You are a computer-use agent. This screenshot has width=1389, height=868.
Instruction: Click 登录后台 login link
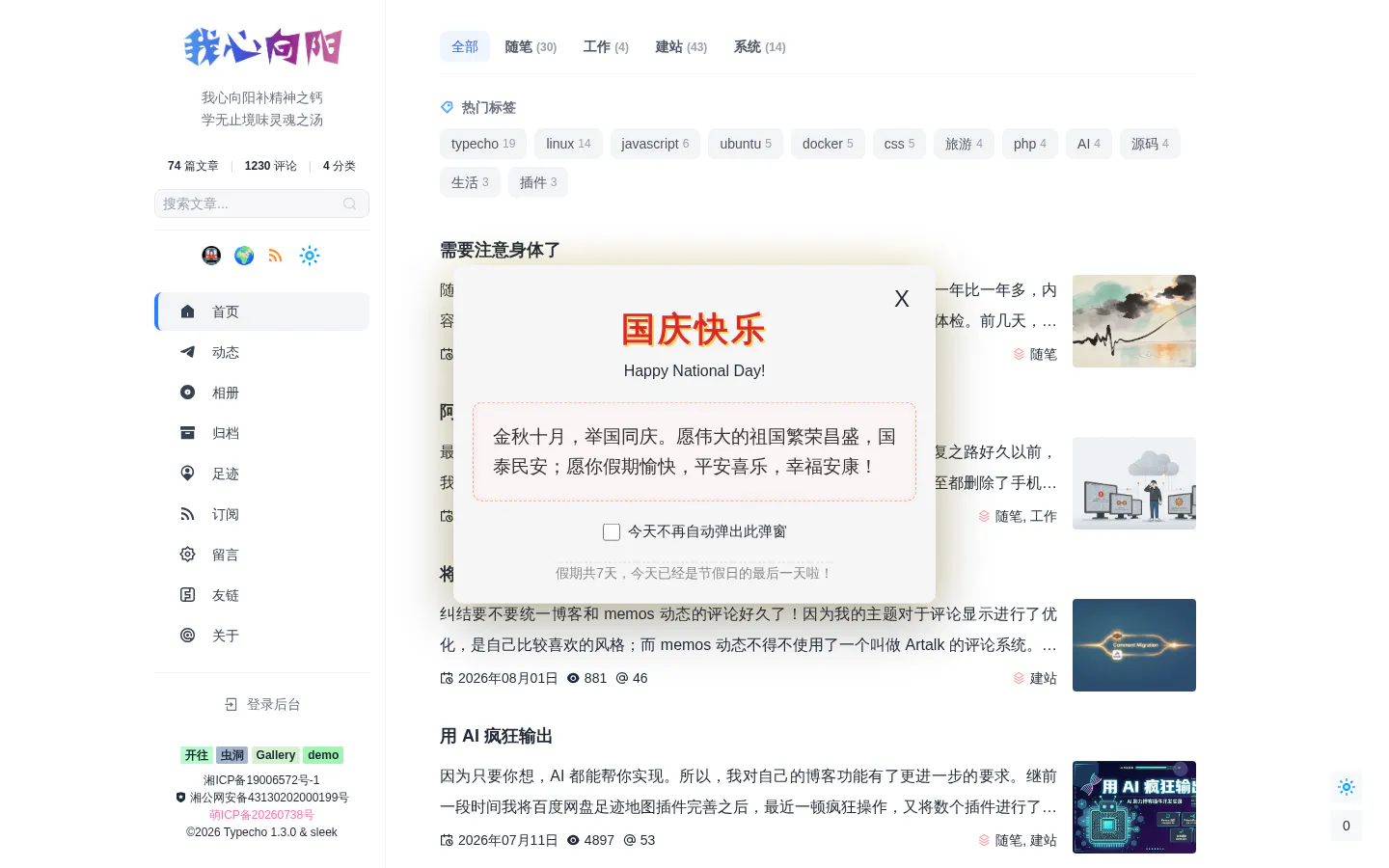click(x=262, y=704)
